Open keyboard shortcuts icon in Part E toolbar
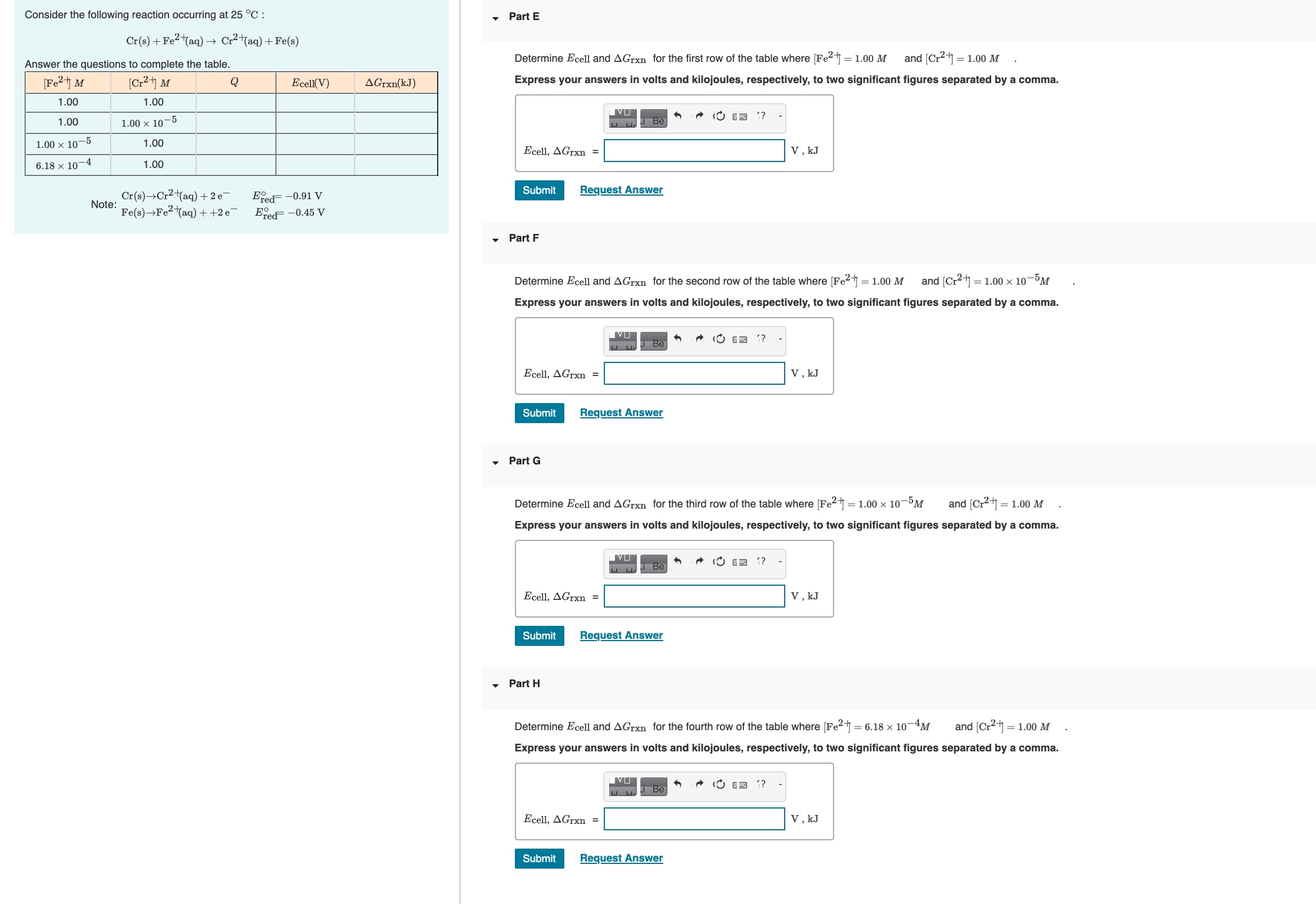 point(740,116)
